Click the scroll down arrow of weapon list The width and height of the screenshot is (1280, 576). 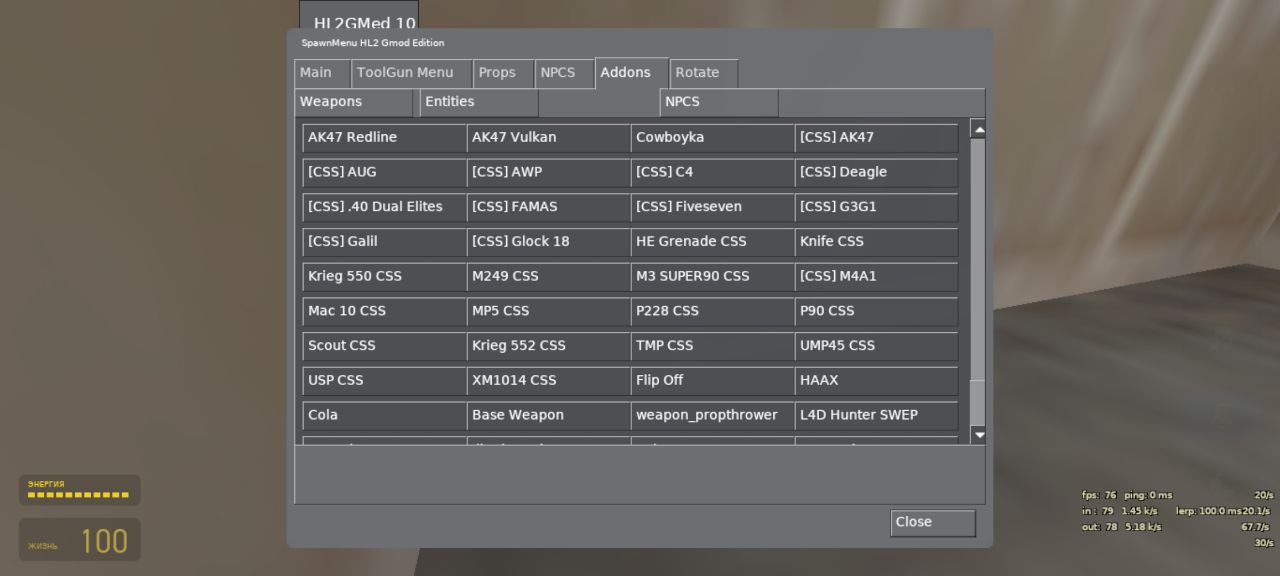[978, 435]
